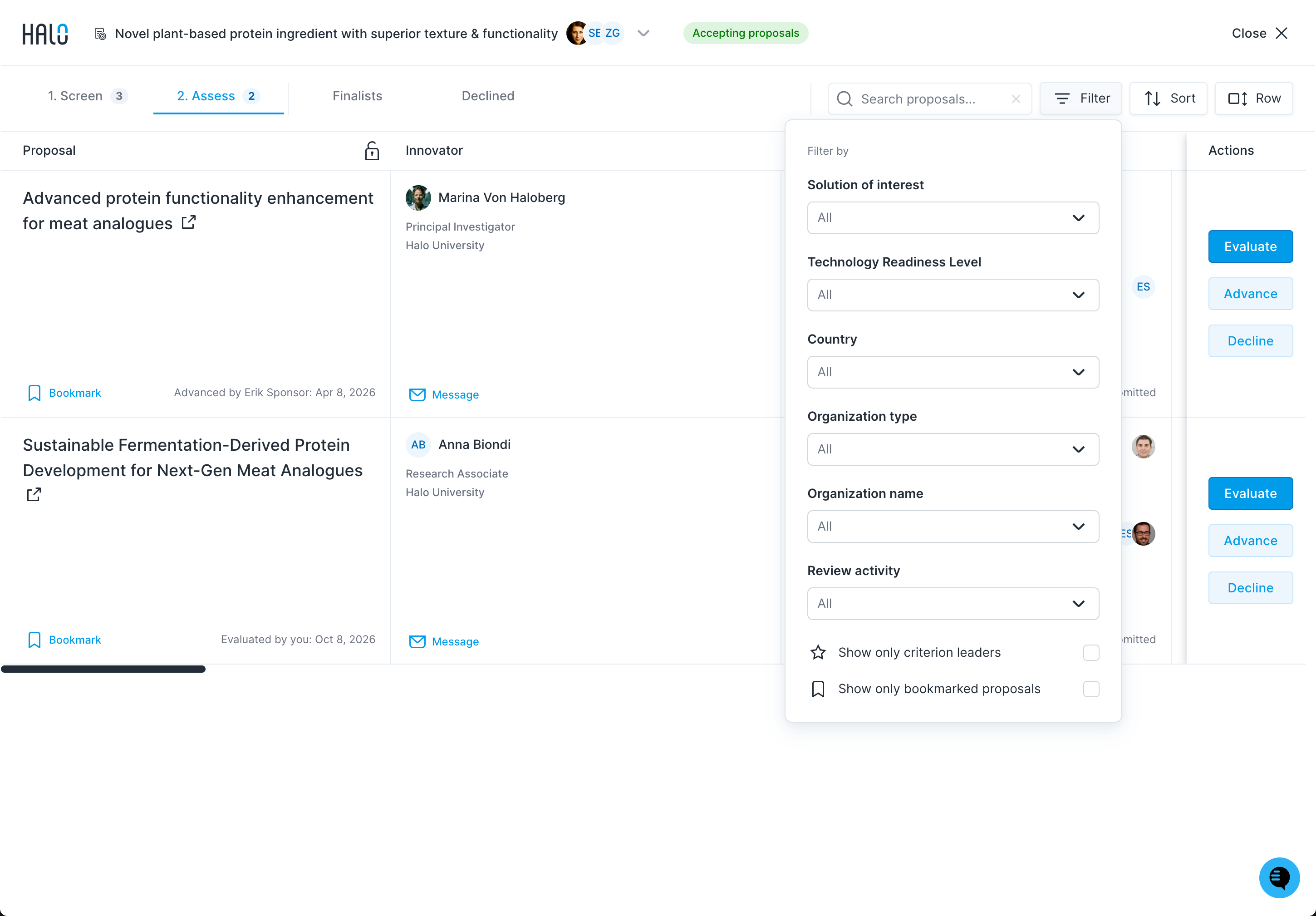Go to the Finalists tab
1316x916 pixels.
click(x=357, y=96)
